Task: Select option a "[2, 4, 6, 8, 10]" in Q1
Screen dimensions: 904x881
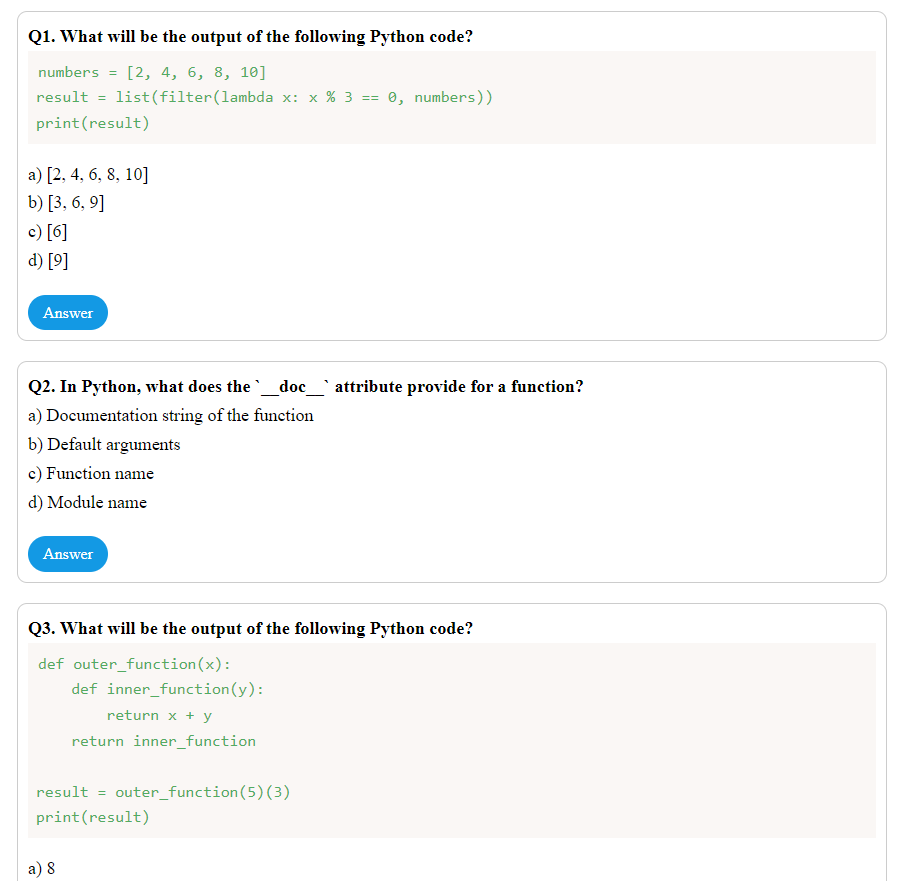Action: 88,173
